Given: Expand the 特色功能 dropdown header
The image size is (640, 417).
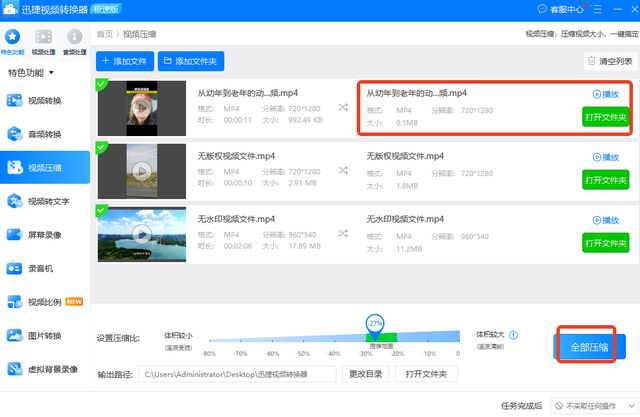Looking at the screenshot, I should pos(31,73).
